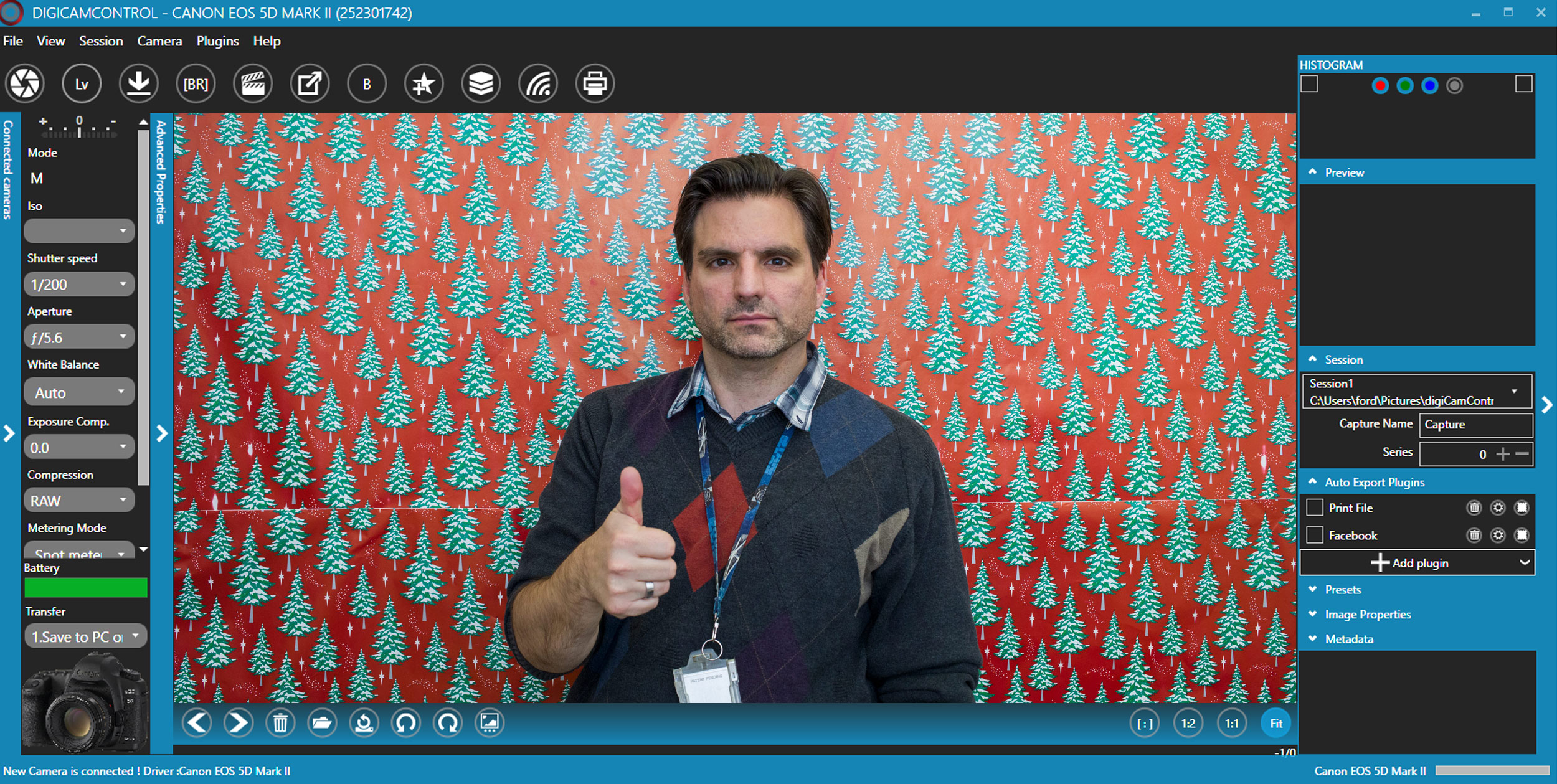Toggle the red channel histogram button
This screenshot has height=784, width=1557.
coord(1380,86)
